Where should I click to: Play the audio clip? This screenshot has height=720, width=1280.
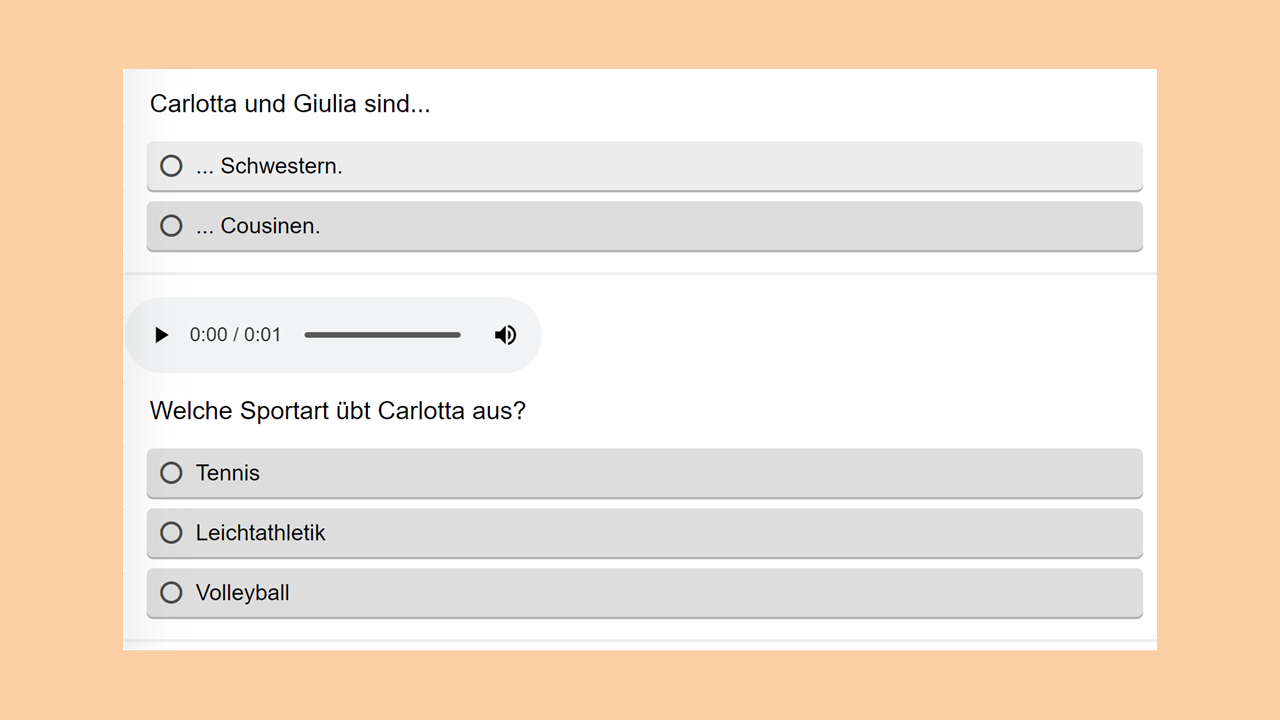[162, 335]
